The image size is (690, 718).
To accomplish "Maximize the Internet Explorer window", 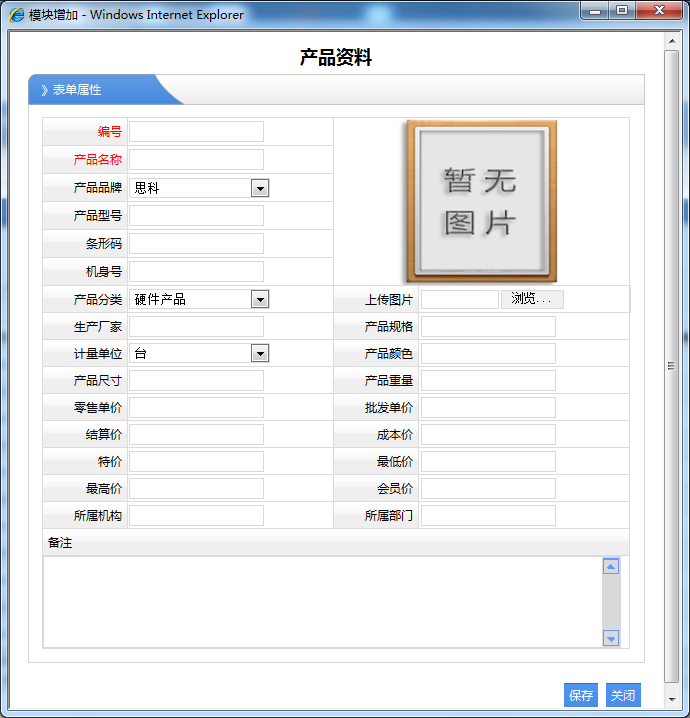I will 622,11.
